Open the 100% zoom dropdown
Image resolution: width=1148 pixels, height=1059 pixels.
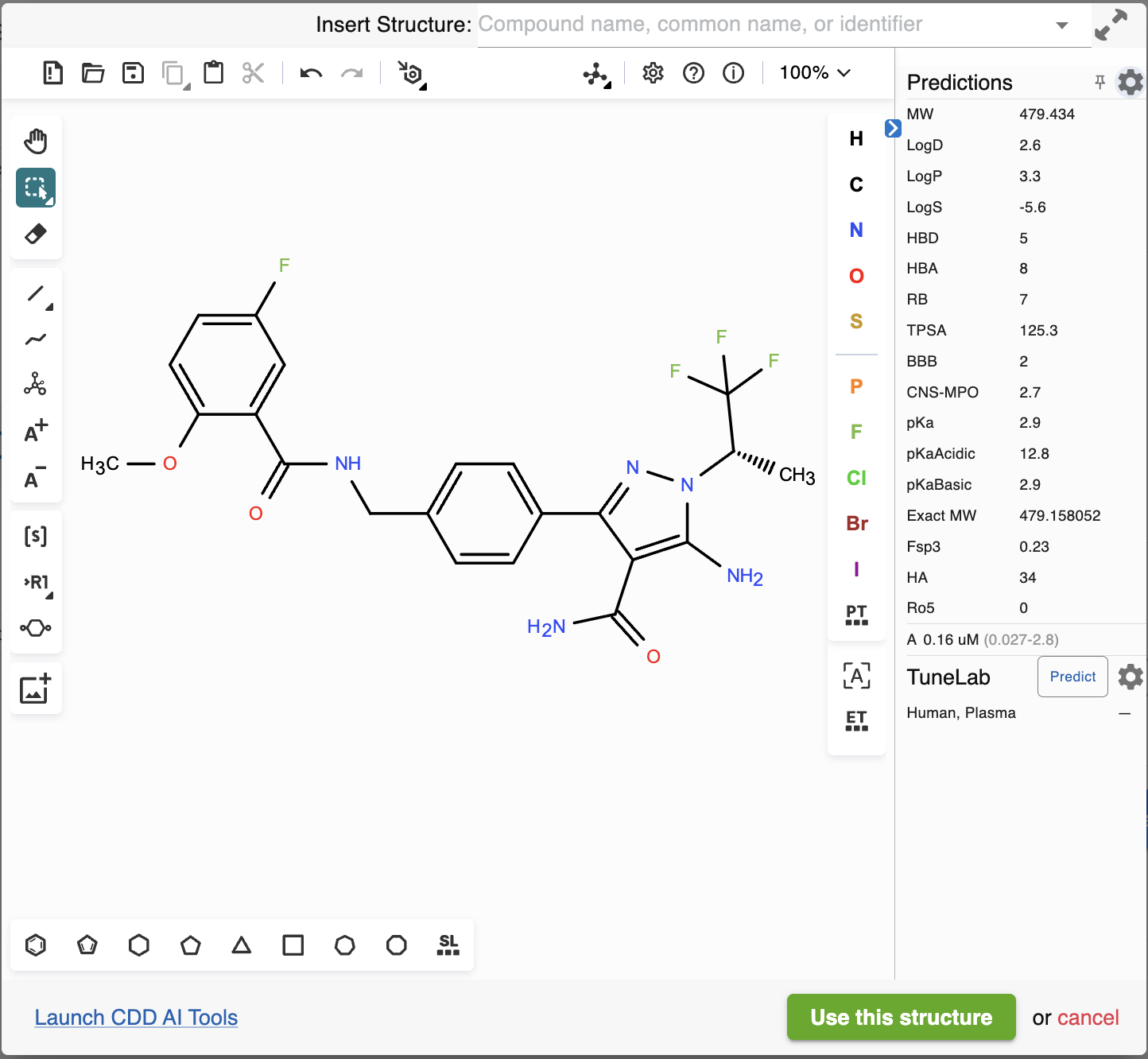815,72
